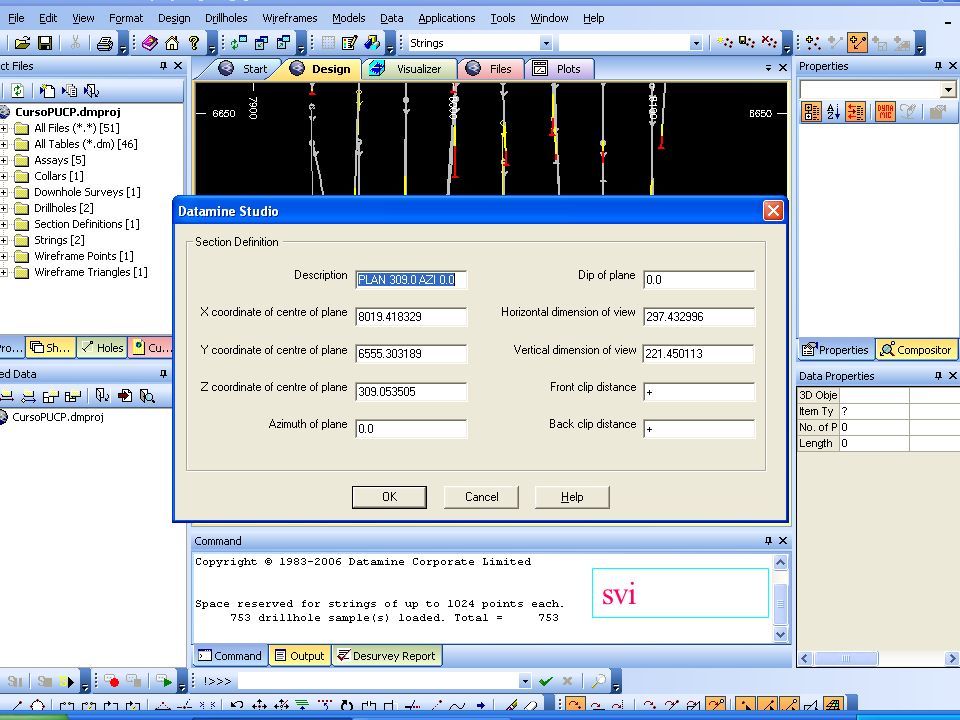The image size is (960, 720).
Task: Click the Print toolbar icon
Action: point(105,43)
